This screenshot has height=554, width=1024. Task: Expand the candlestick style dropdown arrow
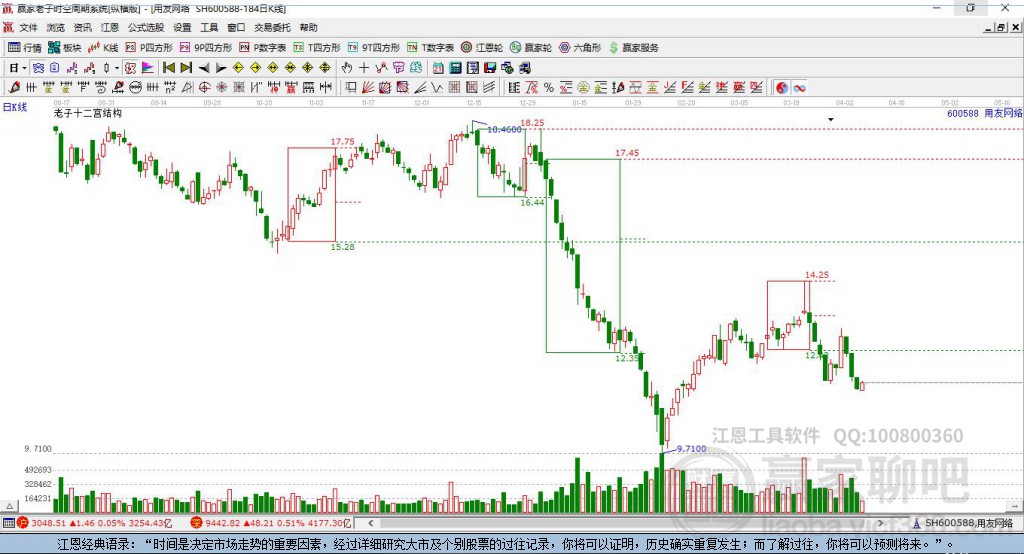(x=117, y=68)
